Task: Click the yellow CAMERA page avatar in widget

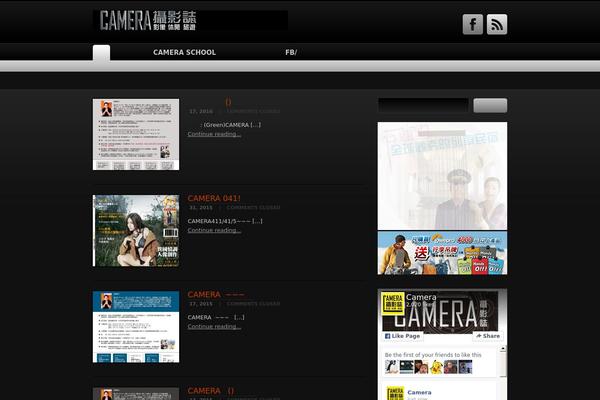Action: point(393,304)
